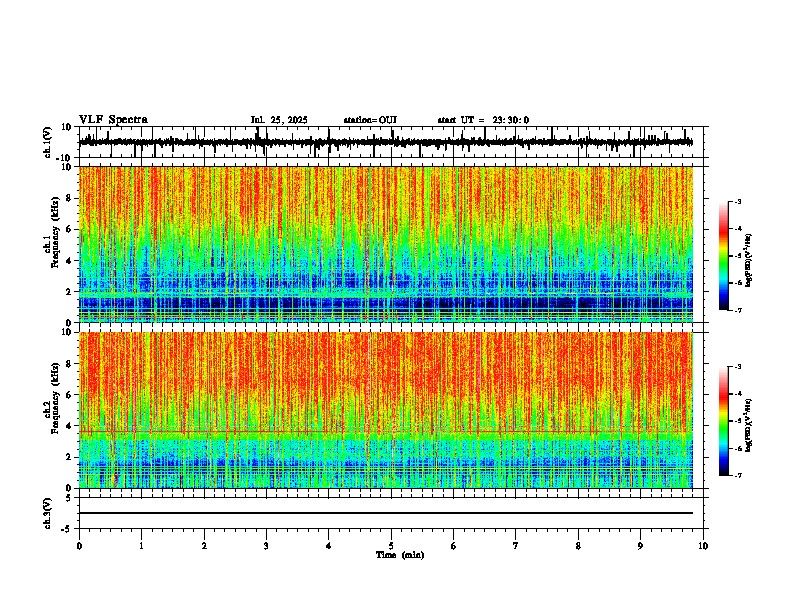Click the '4' kHz tick of ch.1 spectrogram
Image resolution: width=792 pixels, height=612 pixels.
coord(70,261)
